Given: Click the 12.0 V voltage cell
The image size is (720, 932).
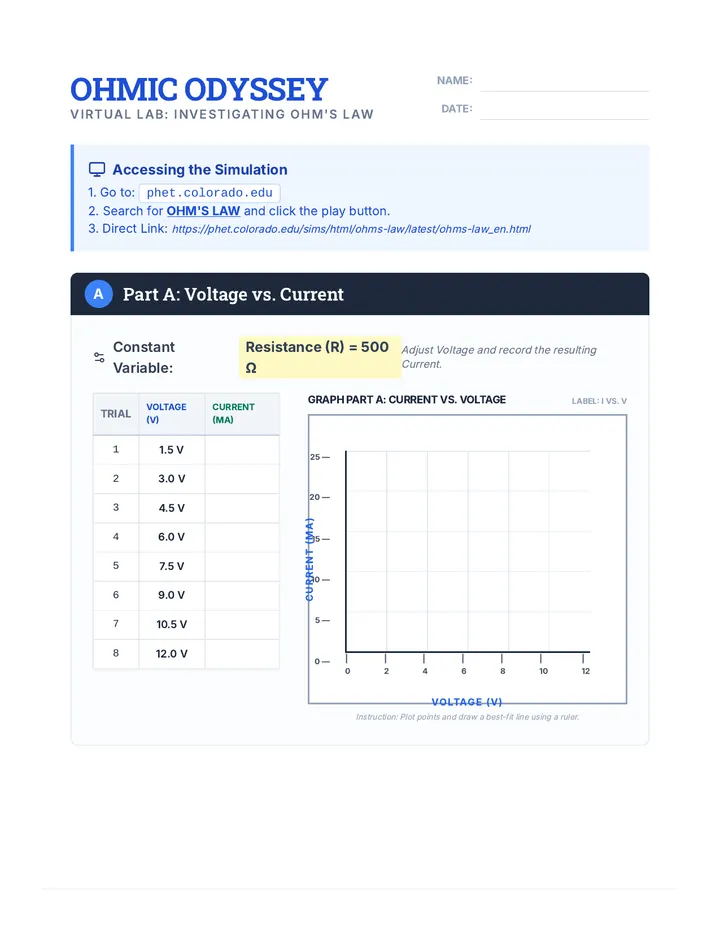Looking at the screenshot, I should click(x=171, y=654).
